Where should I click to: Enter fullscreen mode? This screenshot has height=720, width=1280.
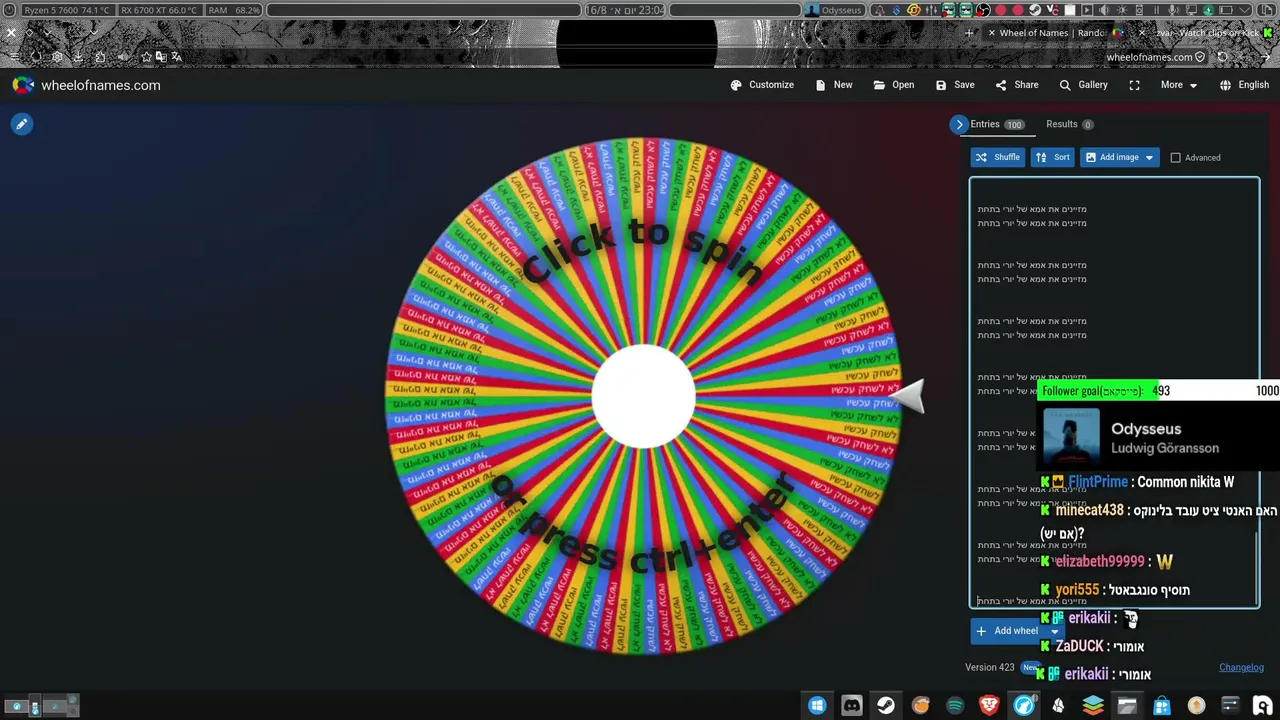click(x=1134, y=85)
